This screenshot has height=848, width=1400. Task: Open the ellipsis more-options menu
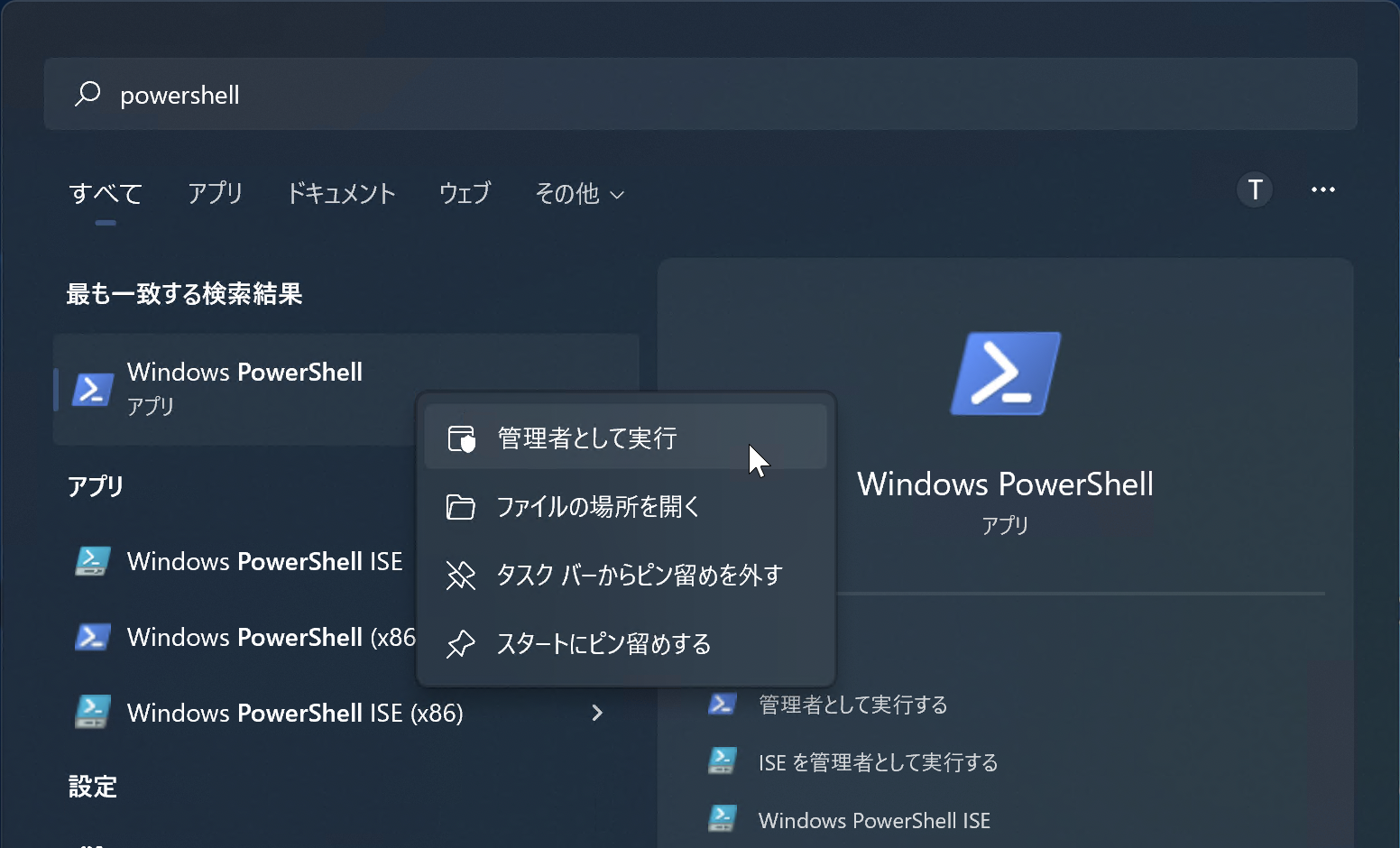click(1322, 189)
